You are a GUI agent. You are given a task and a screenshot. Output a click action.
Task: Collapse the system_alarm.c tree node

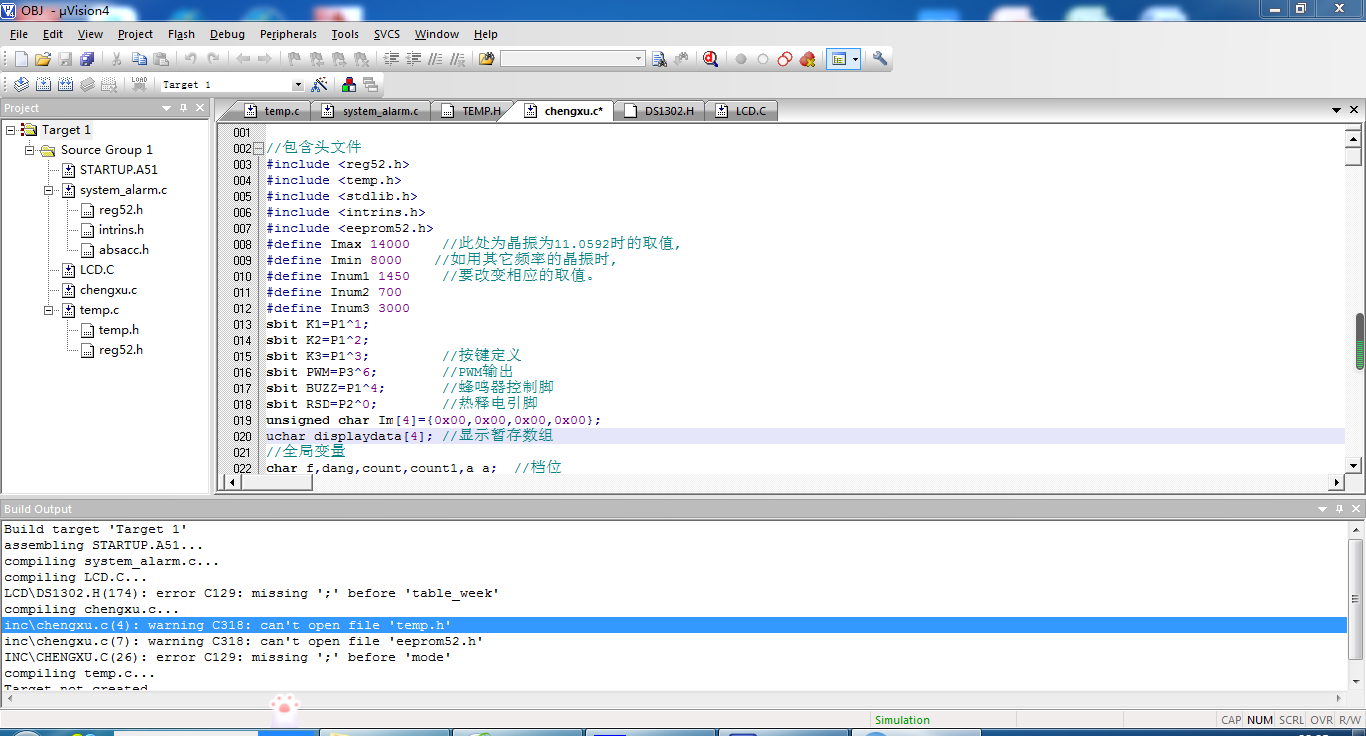pos(49,190)
